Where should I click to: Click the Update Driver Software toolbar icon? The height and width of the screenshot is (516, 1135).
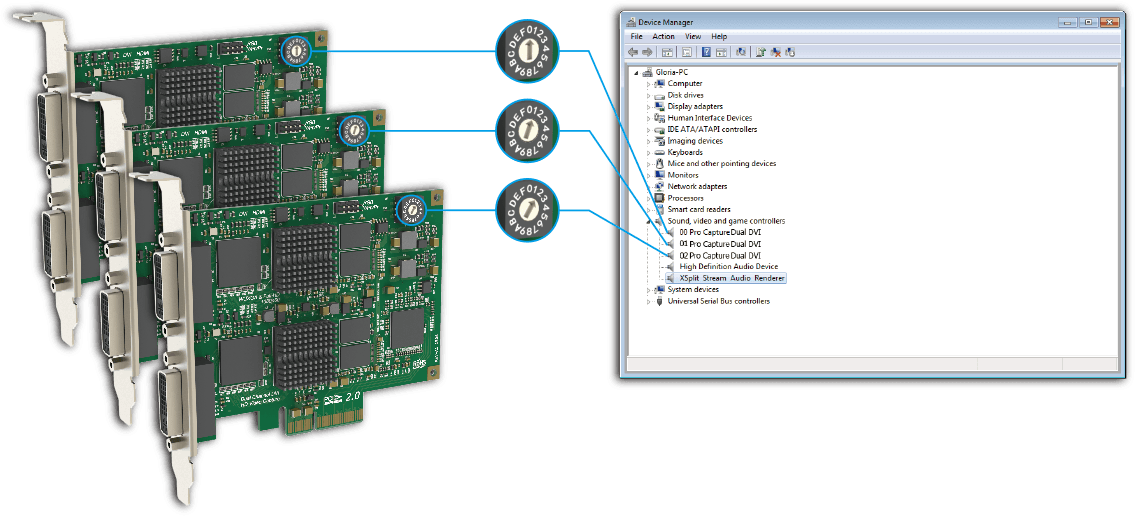click(761, 52)
